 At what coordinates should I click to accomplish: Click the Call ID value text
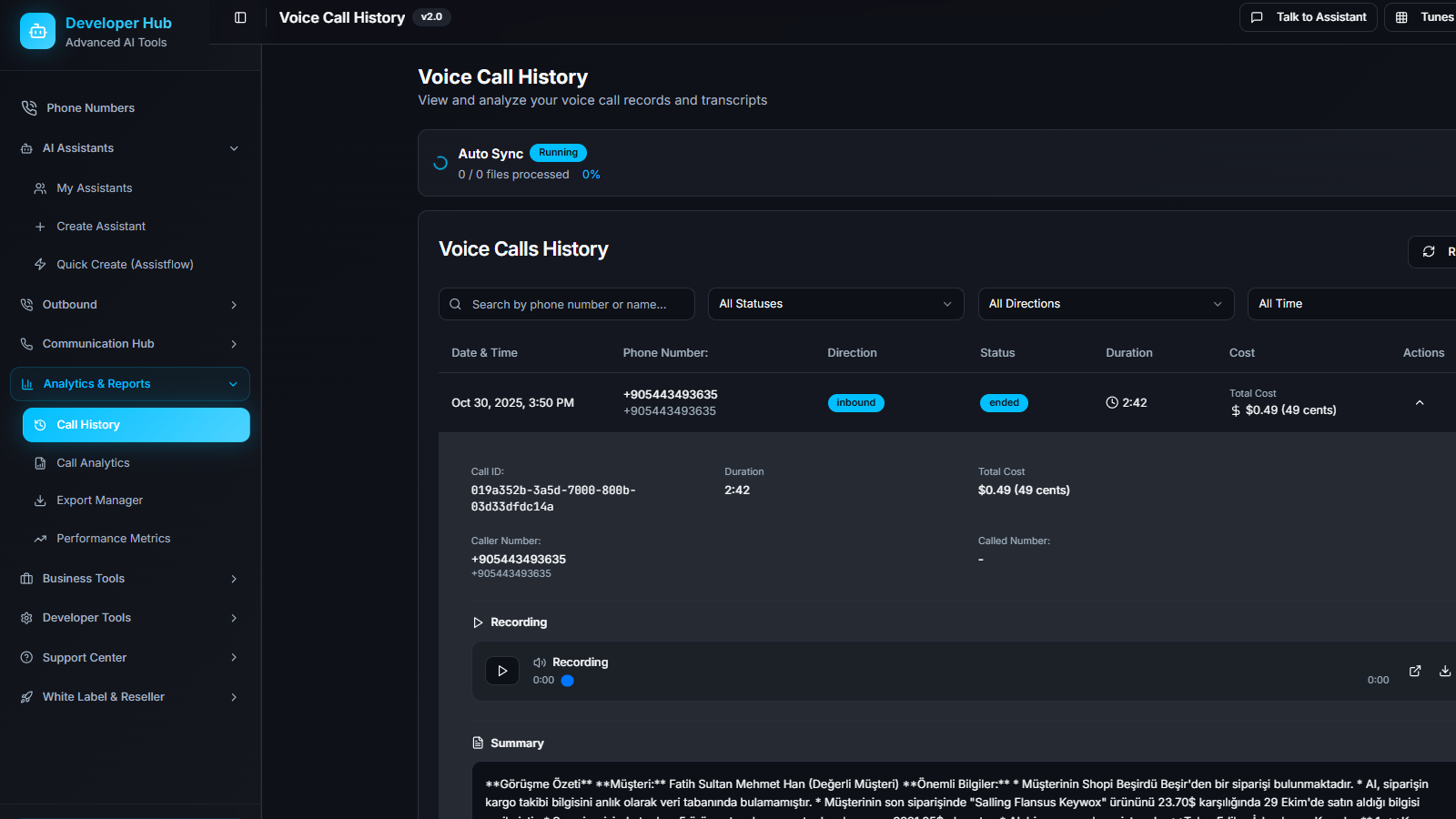[x=553, y=499]
